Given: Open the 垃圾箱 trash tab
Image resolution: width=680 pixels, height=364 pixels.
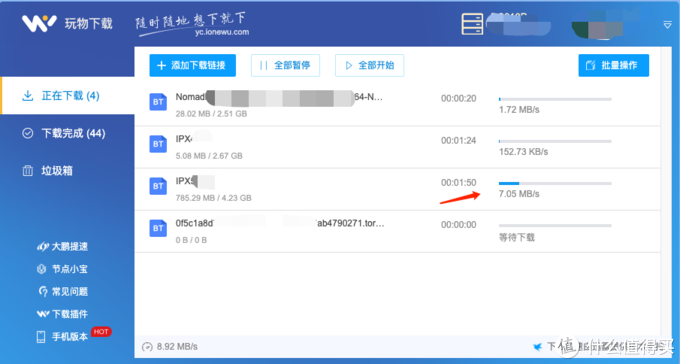Looking at the screenshot, I should coord(67,171).
